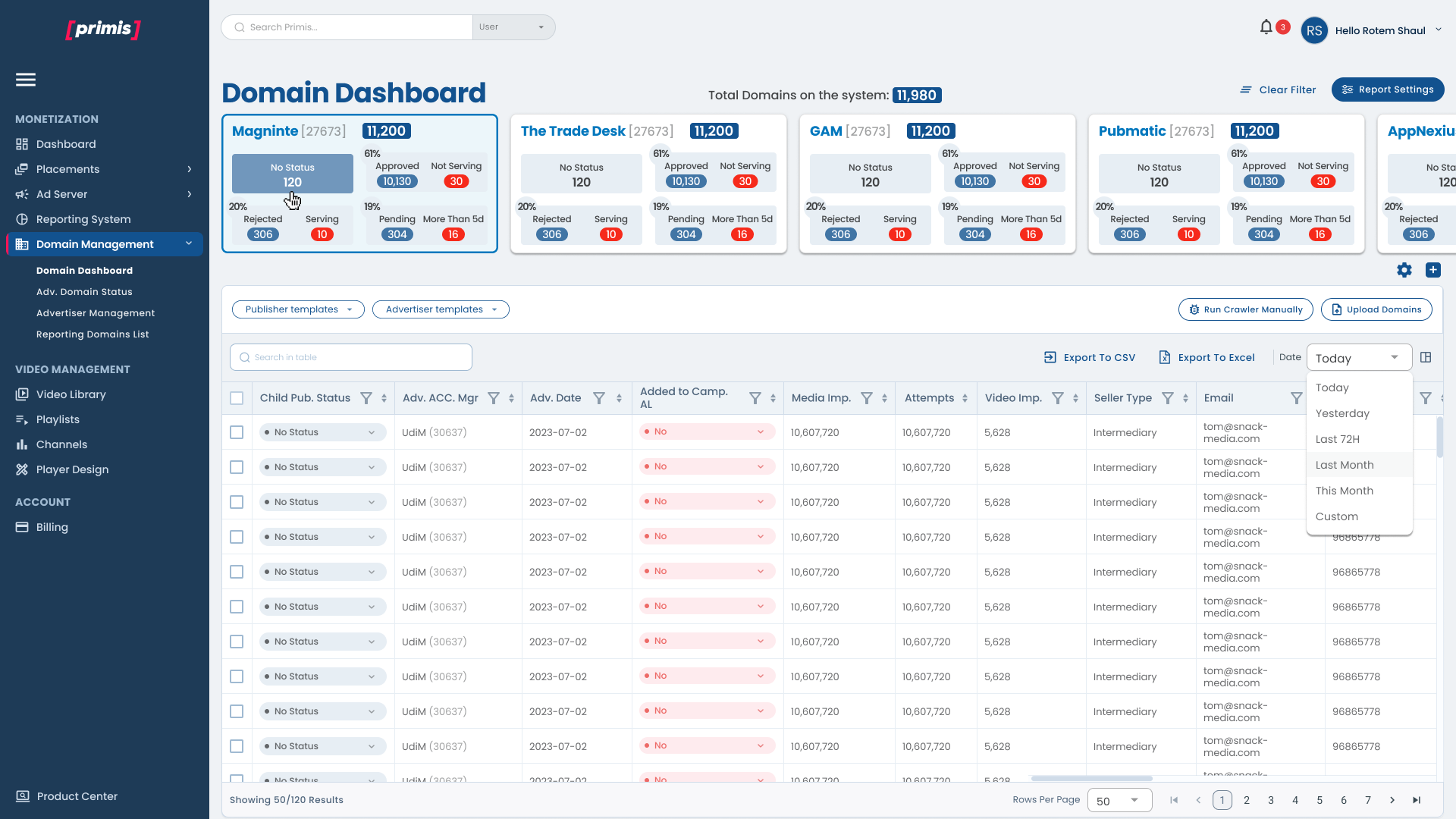Screen dimensions: 1456x819
Task: Open the notifications bell
Action: (x=1266, y=27)
